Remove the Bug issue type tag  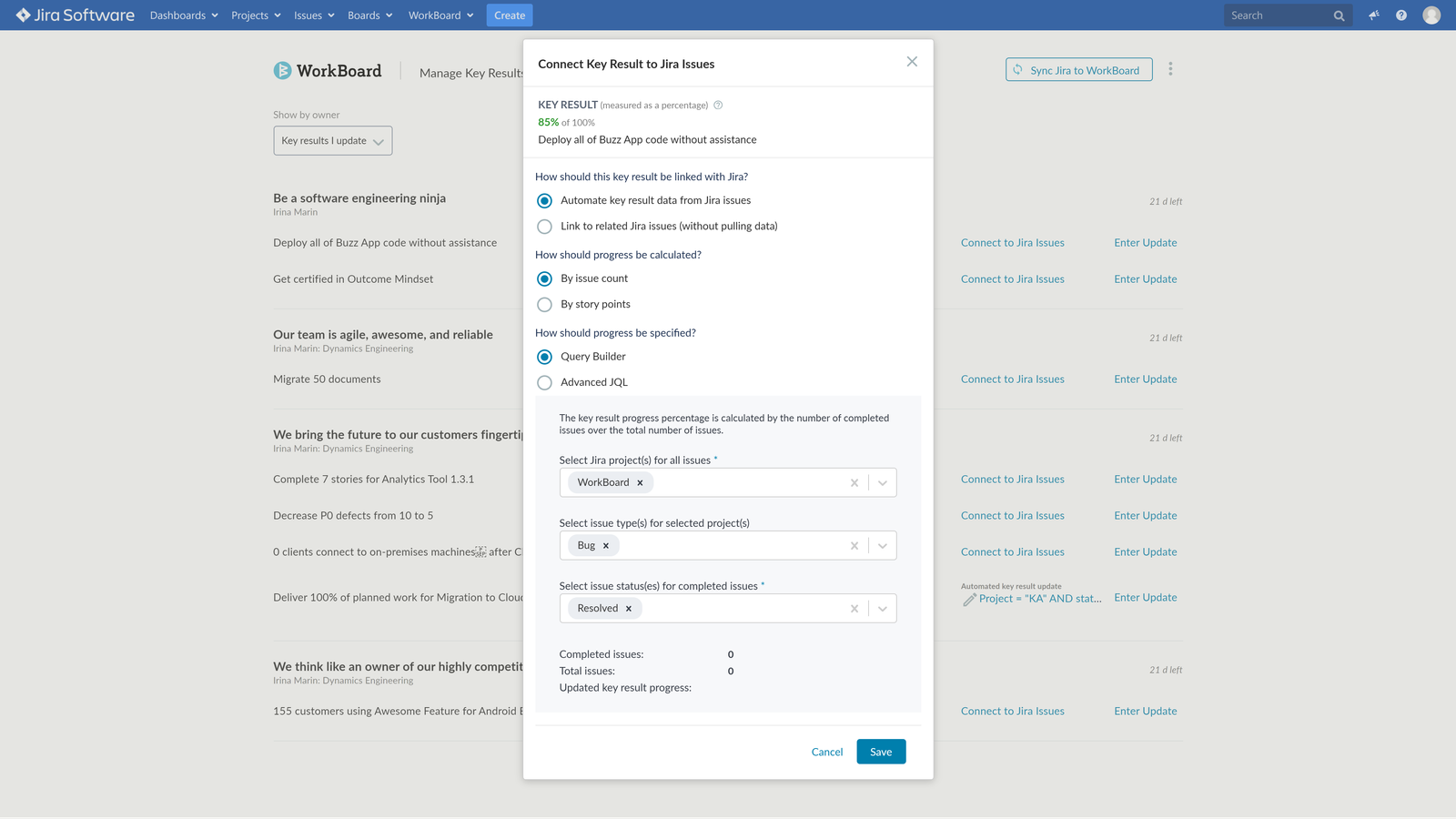click(606, 545)
